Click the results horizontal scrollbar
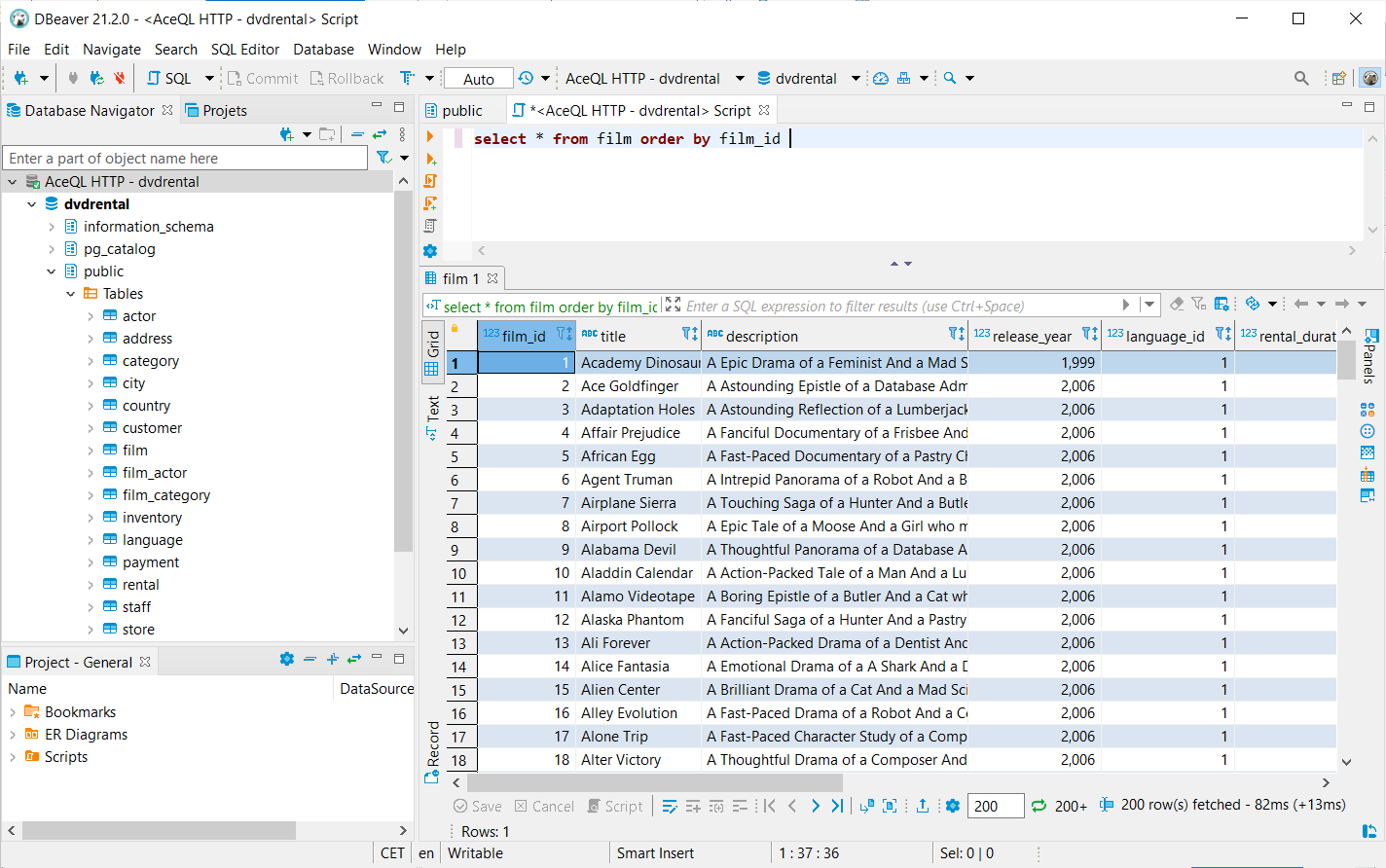The image size is (1386, 868). pos(654,782)
